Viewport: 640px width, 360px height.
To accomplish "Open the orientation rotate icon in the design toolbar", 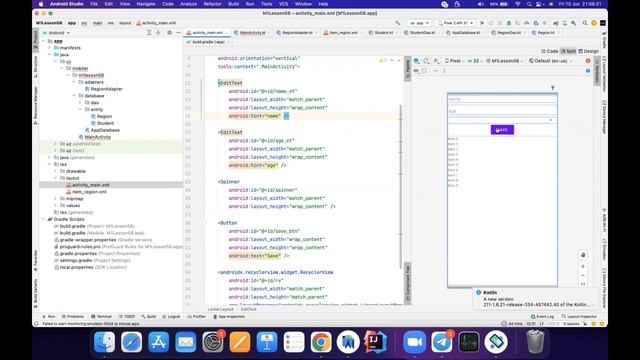I will click(x=426, y=61).
